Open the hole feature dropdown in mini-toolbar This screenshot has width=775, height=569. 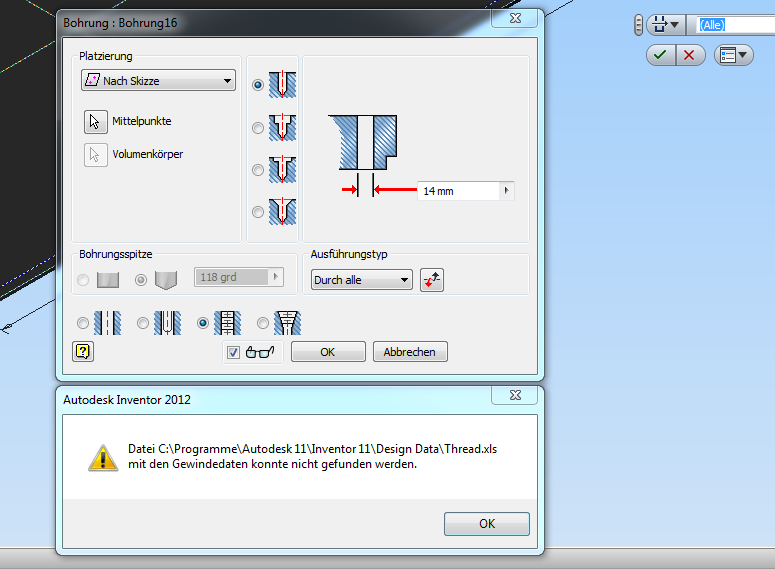[666, 24]
